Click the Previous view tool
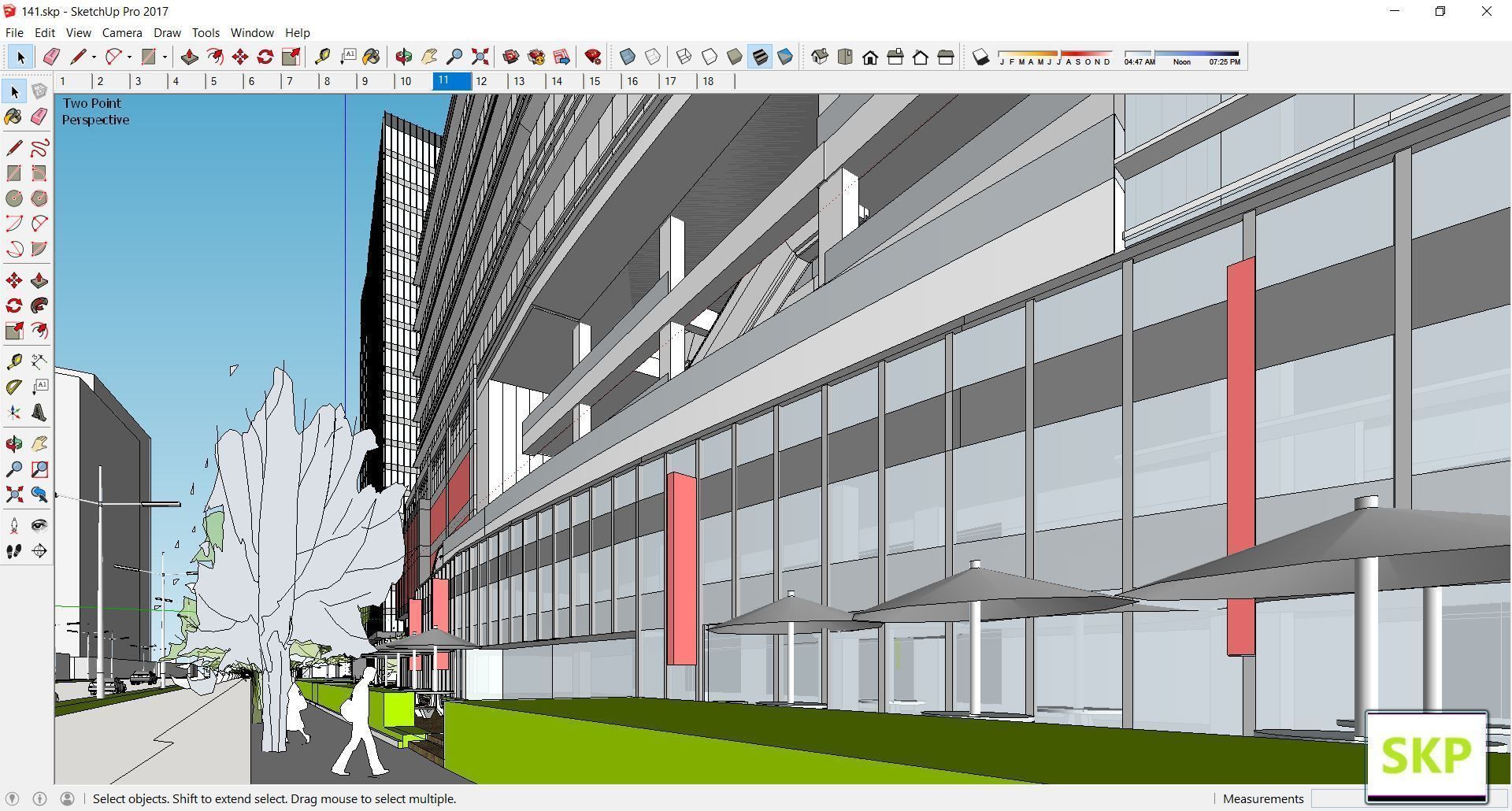The image size is (1512, 811). (39, 494)
